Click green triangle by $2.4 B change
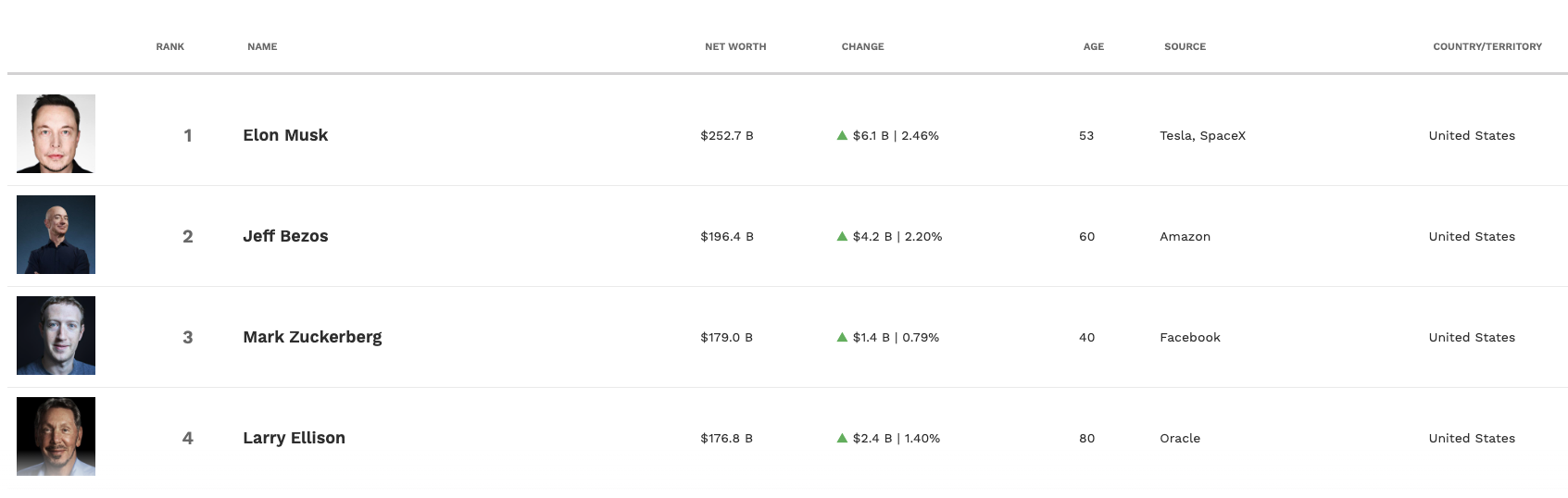Viewport: 1568px width, 498px height. point(842,438)
